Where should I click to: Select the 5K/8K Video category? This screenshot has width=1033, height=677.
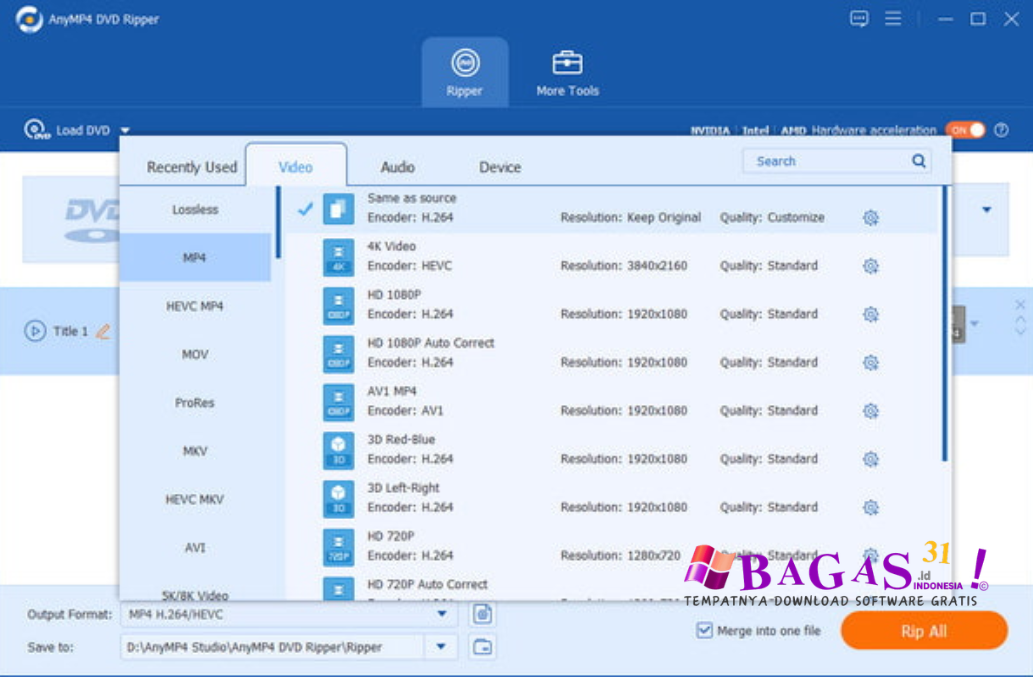[x=195, y=595]
